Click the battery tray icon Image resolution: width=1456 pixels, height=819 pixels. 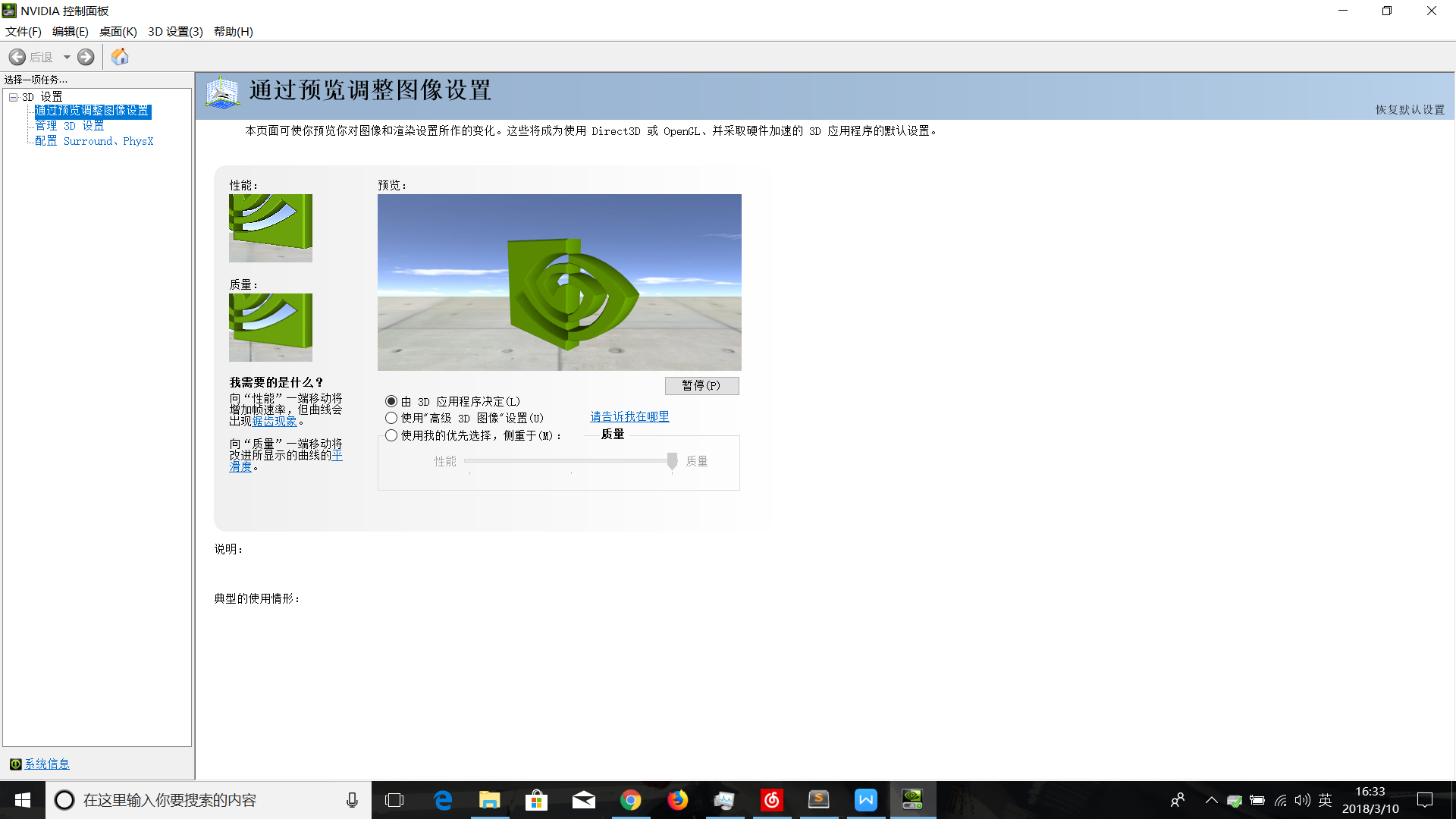(x=1257, y=800)
